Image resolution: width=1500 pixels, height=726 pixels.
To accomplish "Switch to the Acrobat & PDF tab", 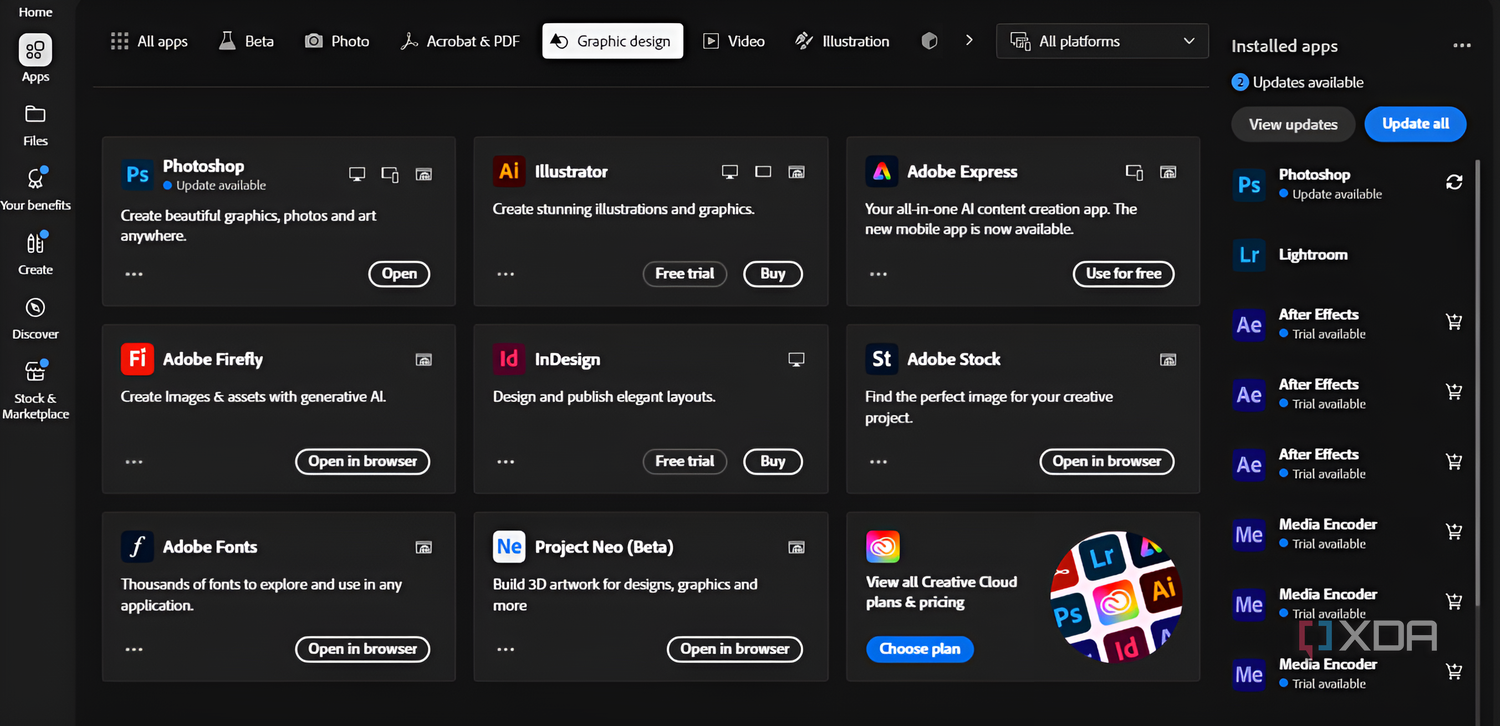I will pyautogui.click(x=460, y=41).
